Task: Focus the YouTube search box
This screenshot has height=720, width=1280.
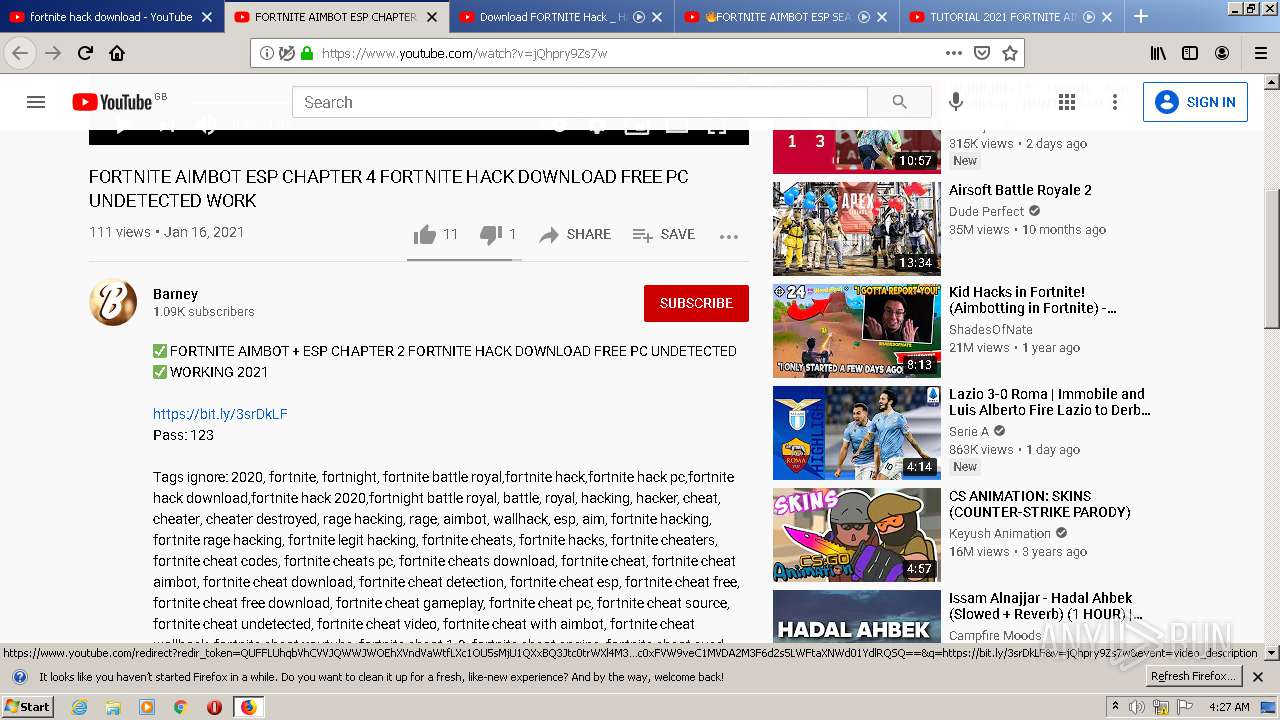Action: (580, 102)
